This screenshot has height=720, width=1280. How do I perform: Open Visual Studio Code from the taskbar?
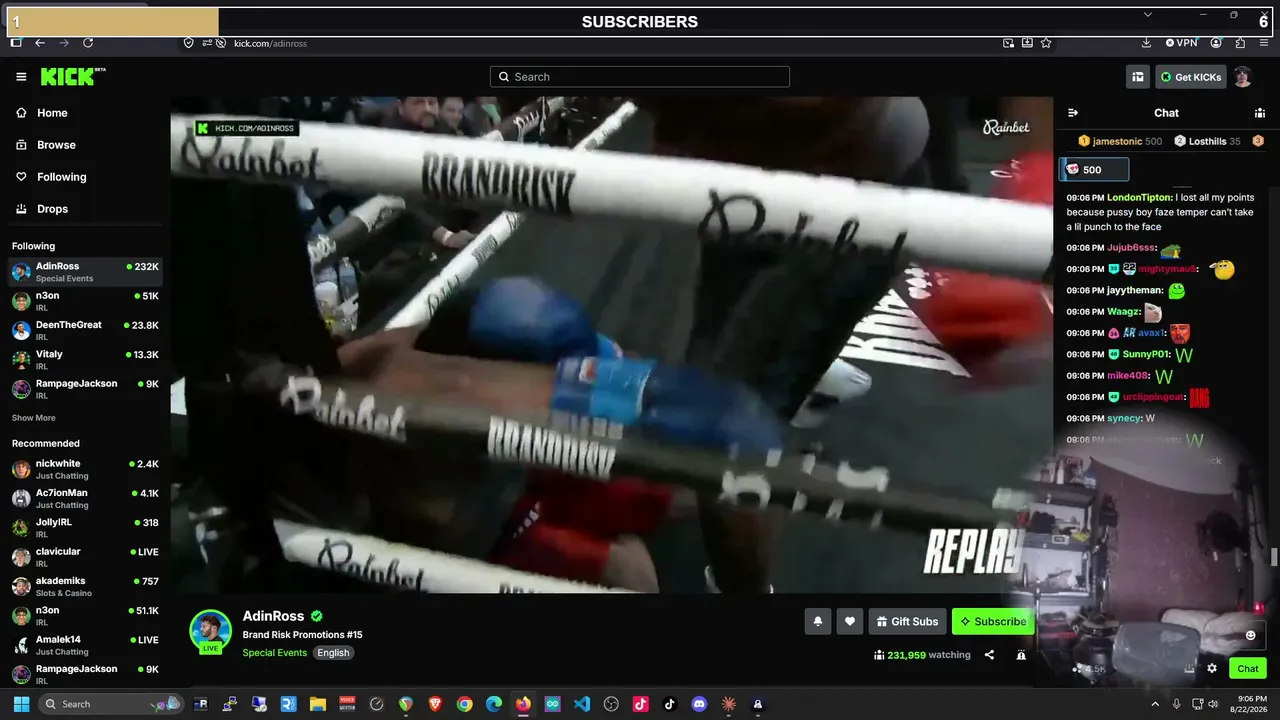click(582, 704)
